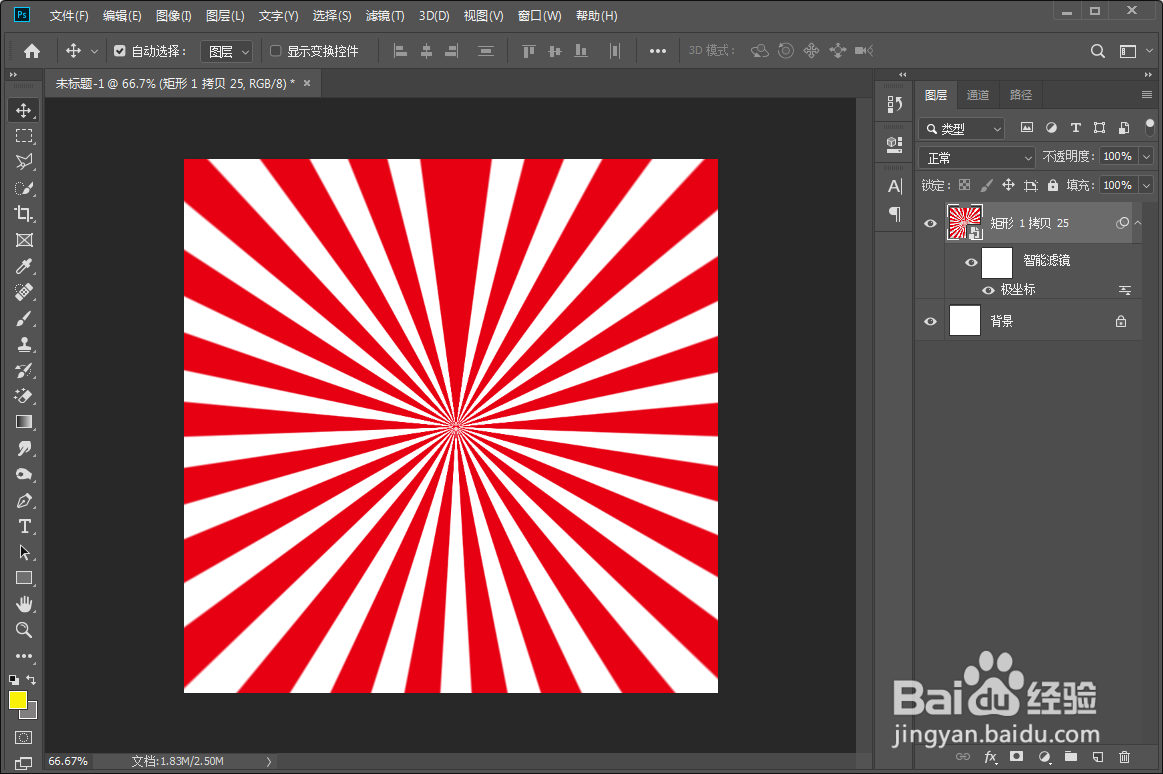Screen dimensions: 1163x774
Task: Select the Rectangle shape tool
Action: pos(24,578)
